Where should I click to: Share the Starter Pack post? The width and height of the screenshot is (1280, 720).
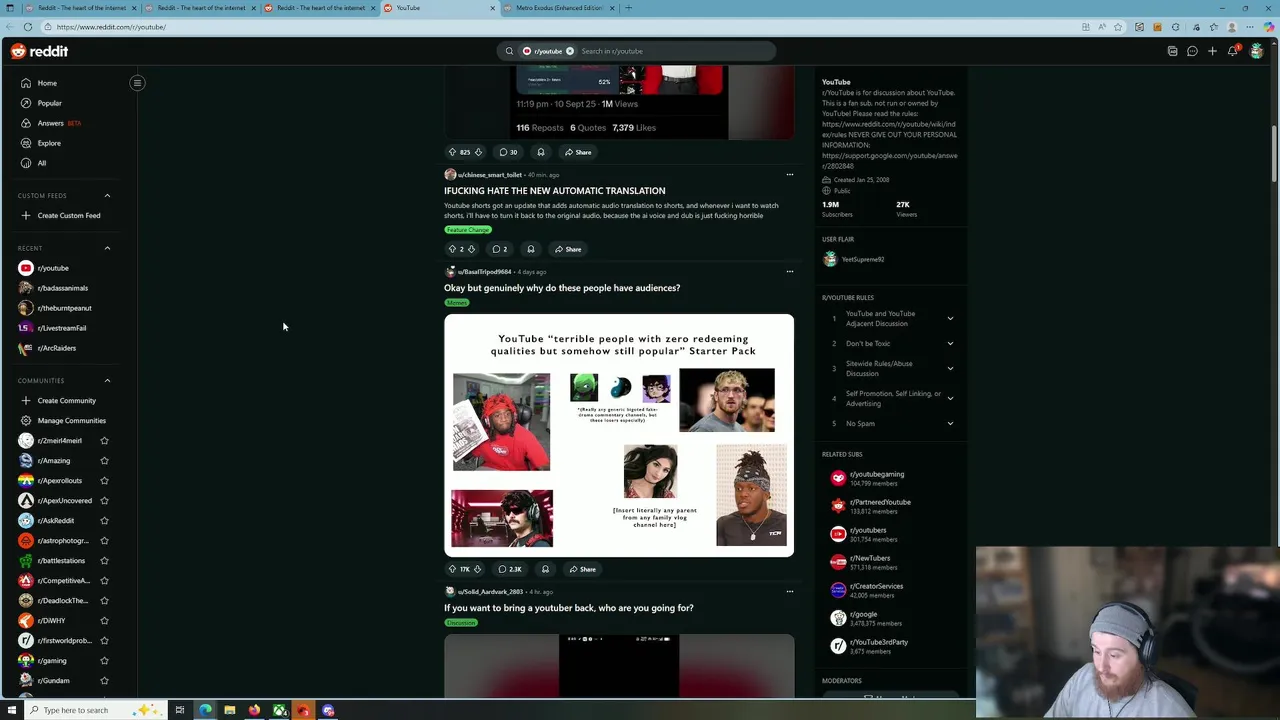click(582, 569)
